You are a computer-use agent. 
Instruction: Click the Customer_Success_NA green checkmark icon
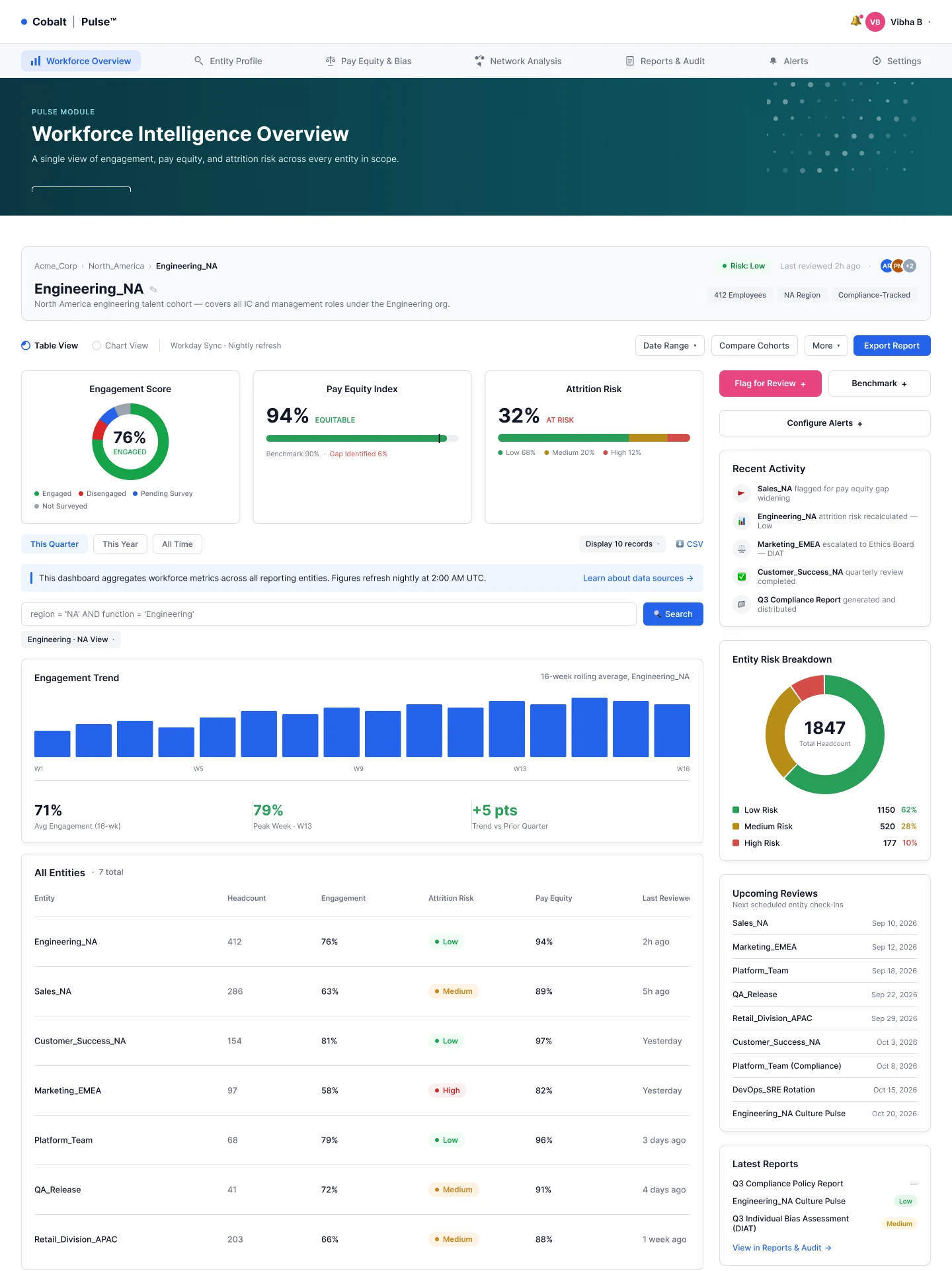click(741, 577)
